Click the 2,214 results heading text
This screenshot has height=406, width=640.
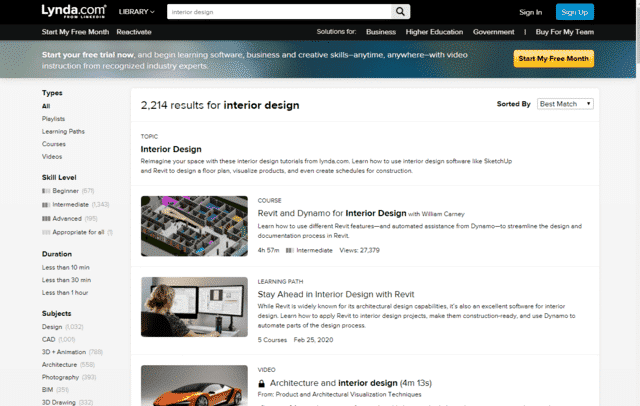click(220, 106)
